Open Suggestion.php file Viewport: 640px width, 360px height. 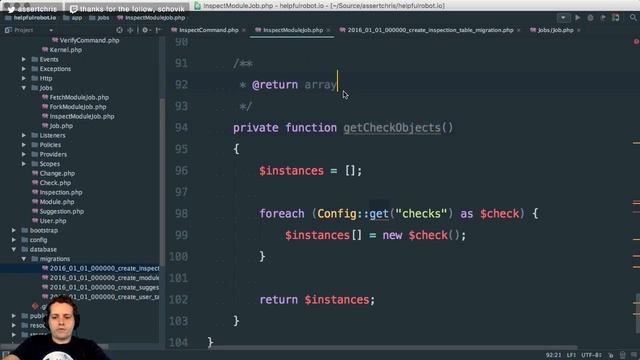(x=58, y=211)
